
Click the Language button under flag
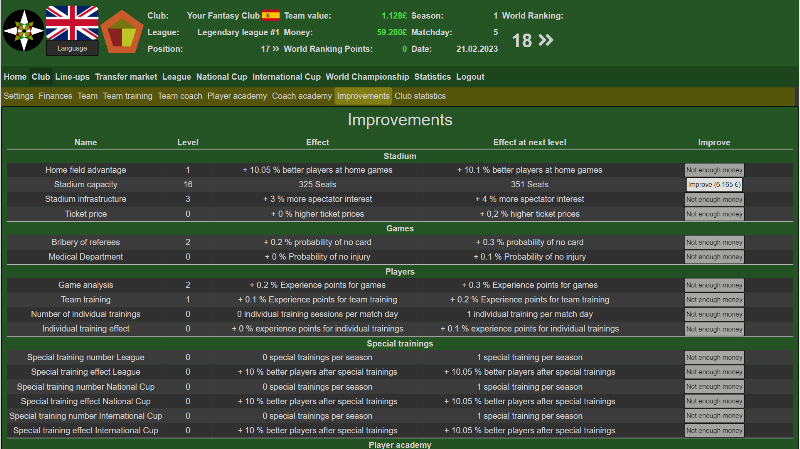click(72, 48)
